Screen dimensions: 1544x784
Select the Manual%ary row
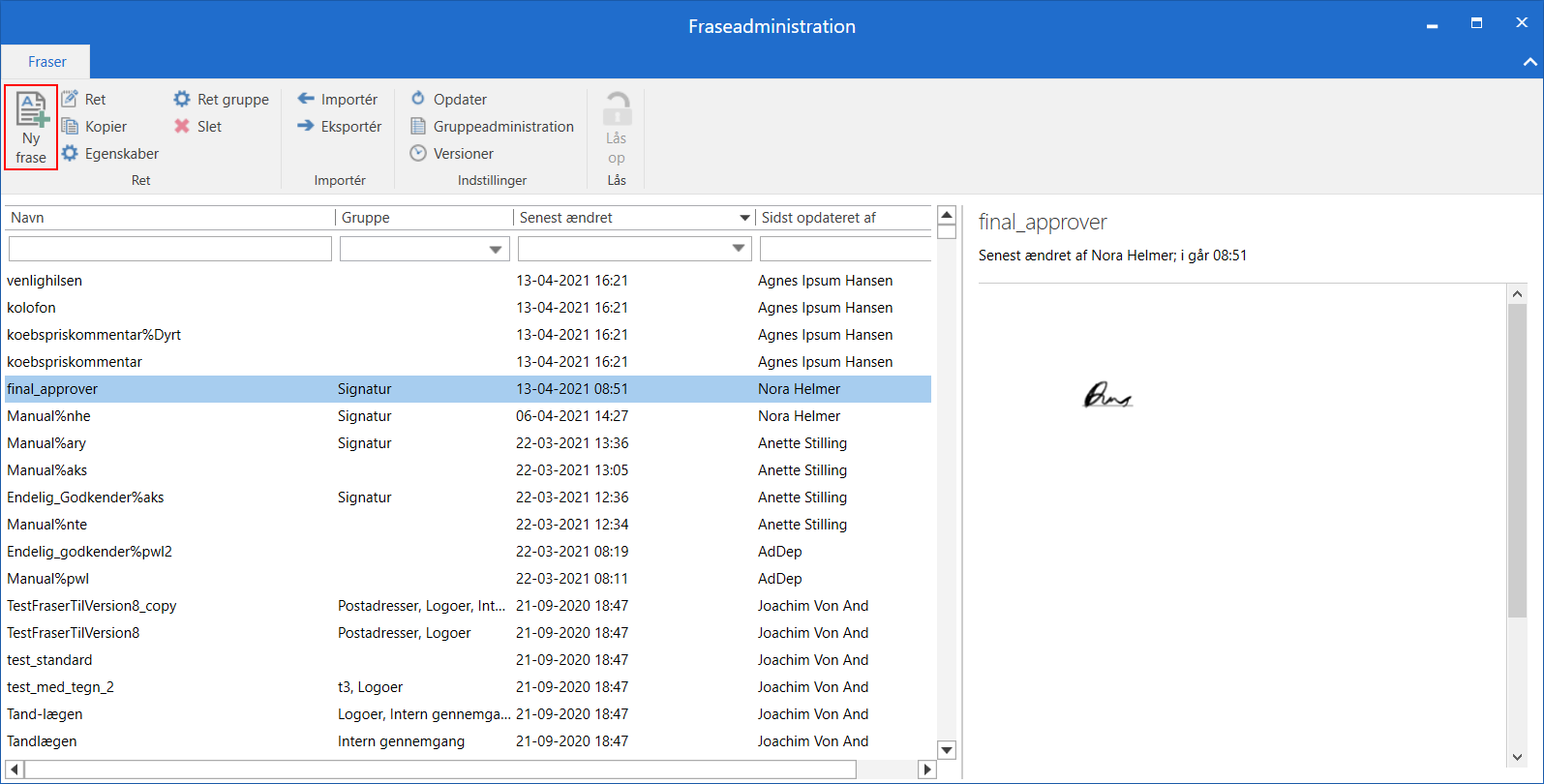468,443
